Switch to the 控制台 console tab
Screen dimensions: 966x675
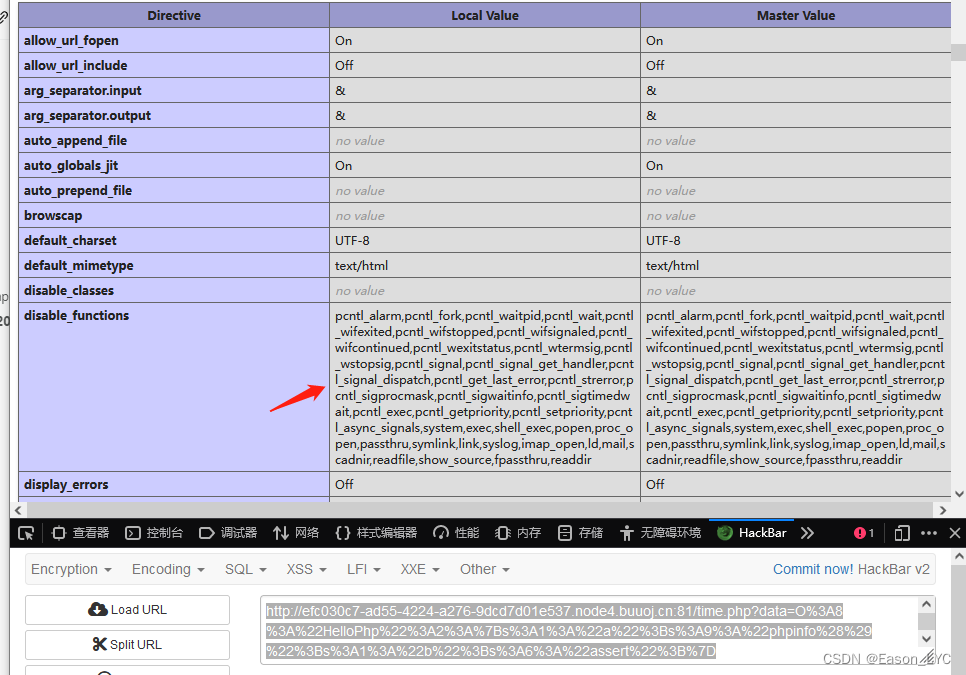[x=154, y=533]
